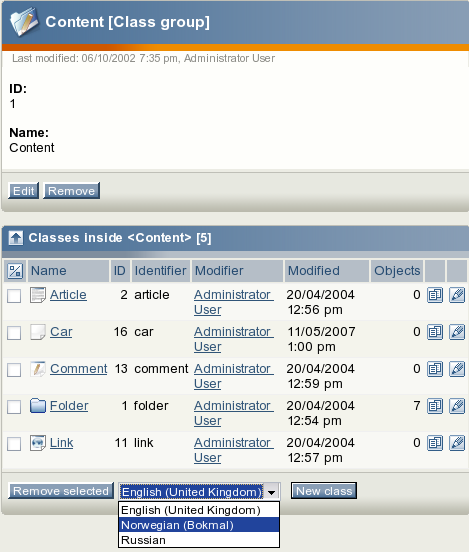
Task: Click the Remove selected button
Action: 61,491
